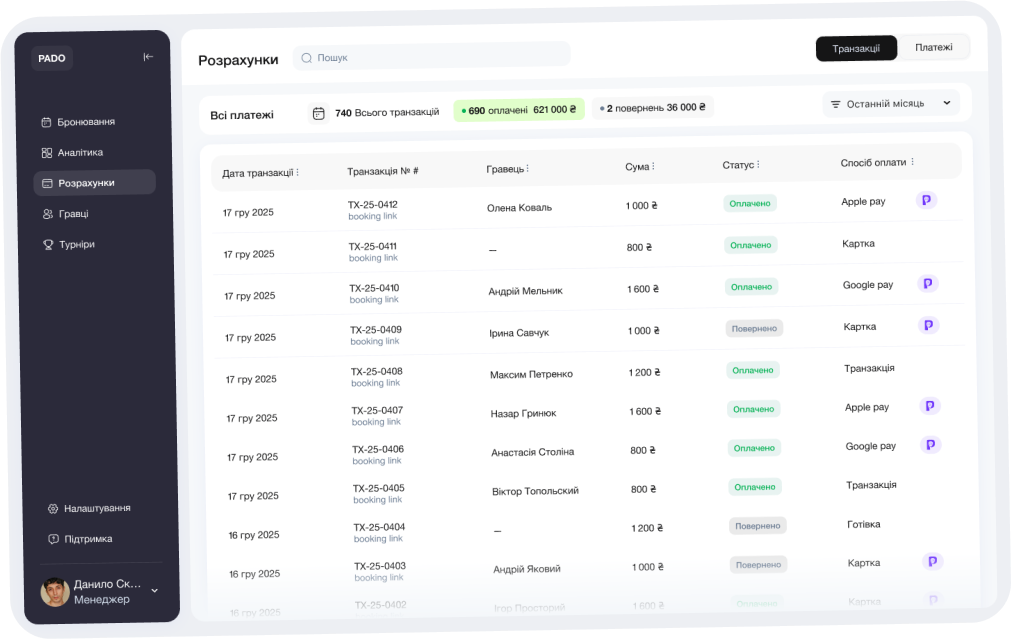Image resolution: width=1012 pixels, height=640 pixels.
Task: Click manager avatar photo of Данило
Action: (55, 591)
